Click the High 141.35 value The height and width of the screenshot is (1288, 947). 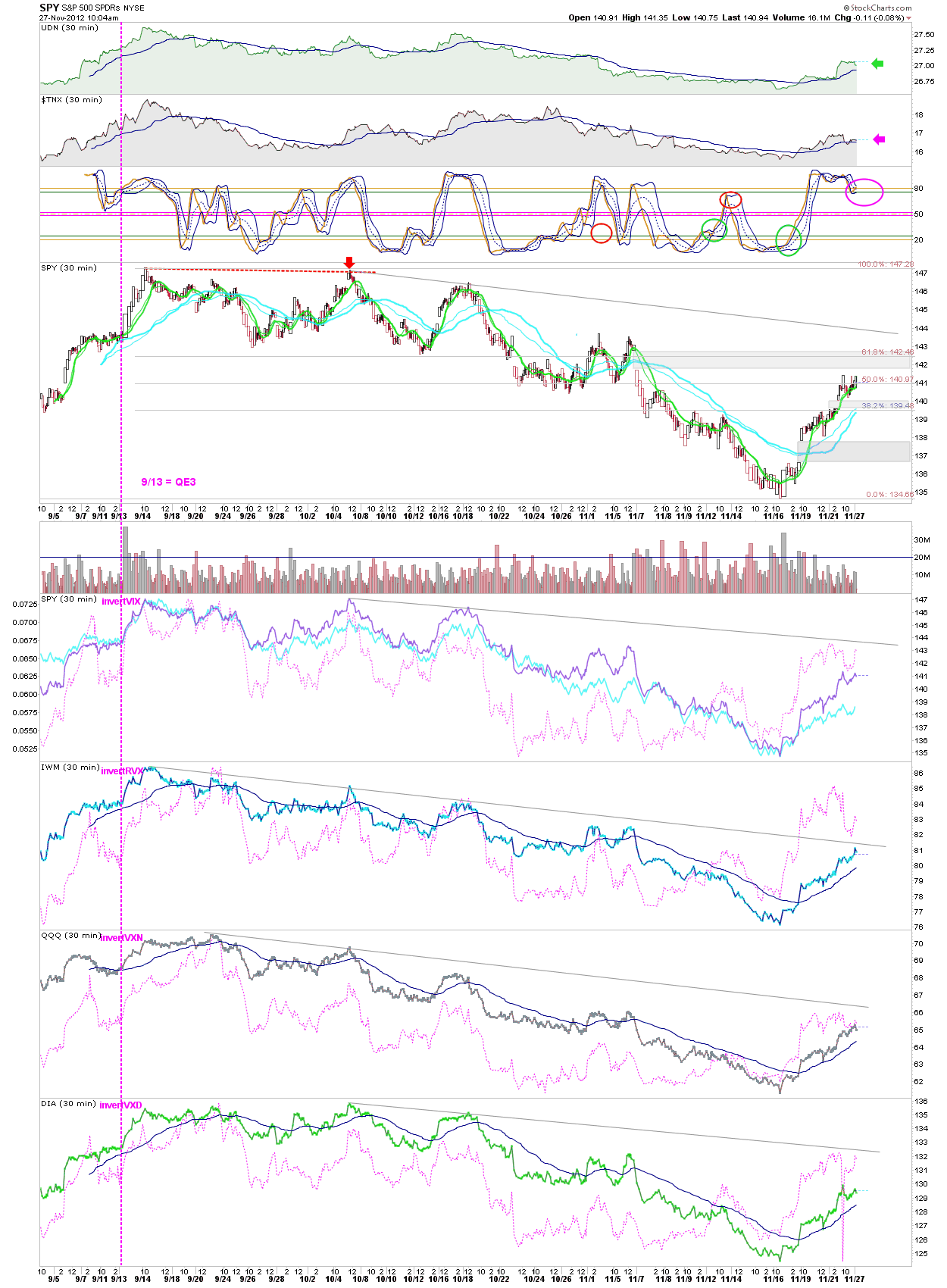[x=645, y=17]
